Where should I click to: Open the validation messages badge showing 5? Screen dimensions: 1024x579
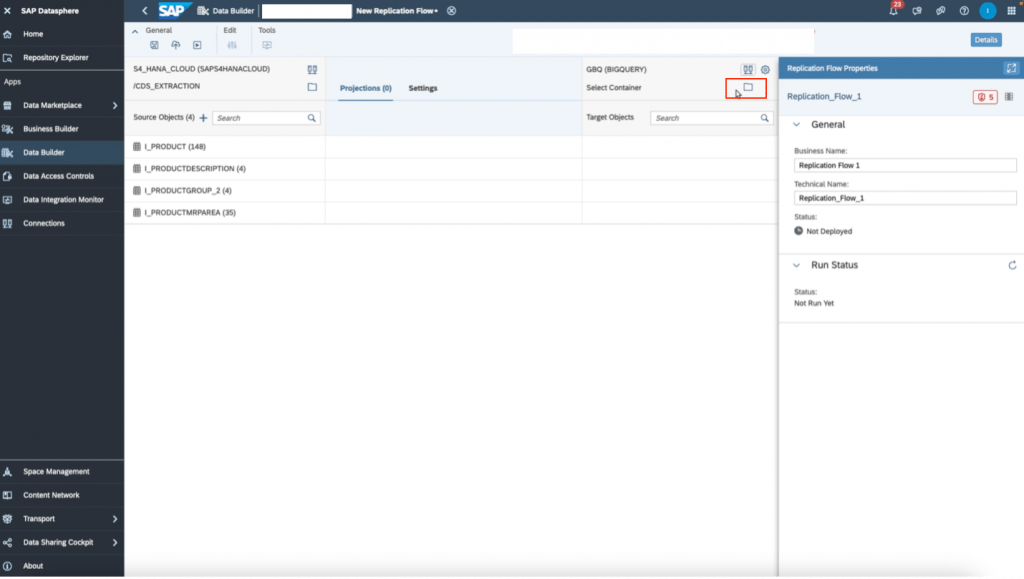tap(985, 97)
